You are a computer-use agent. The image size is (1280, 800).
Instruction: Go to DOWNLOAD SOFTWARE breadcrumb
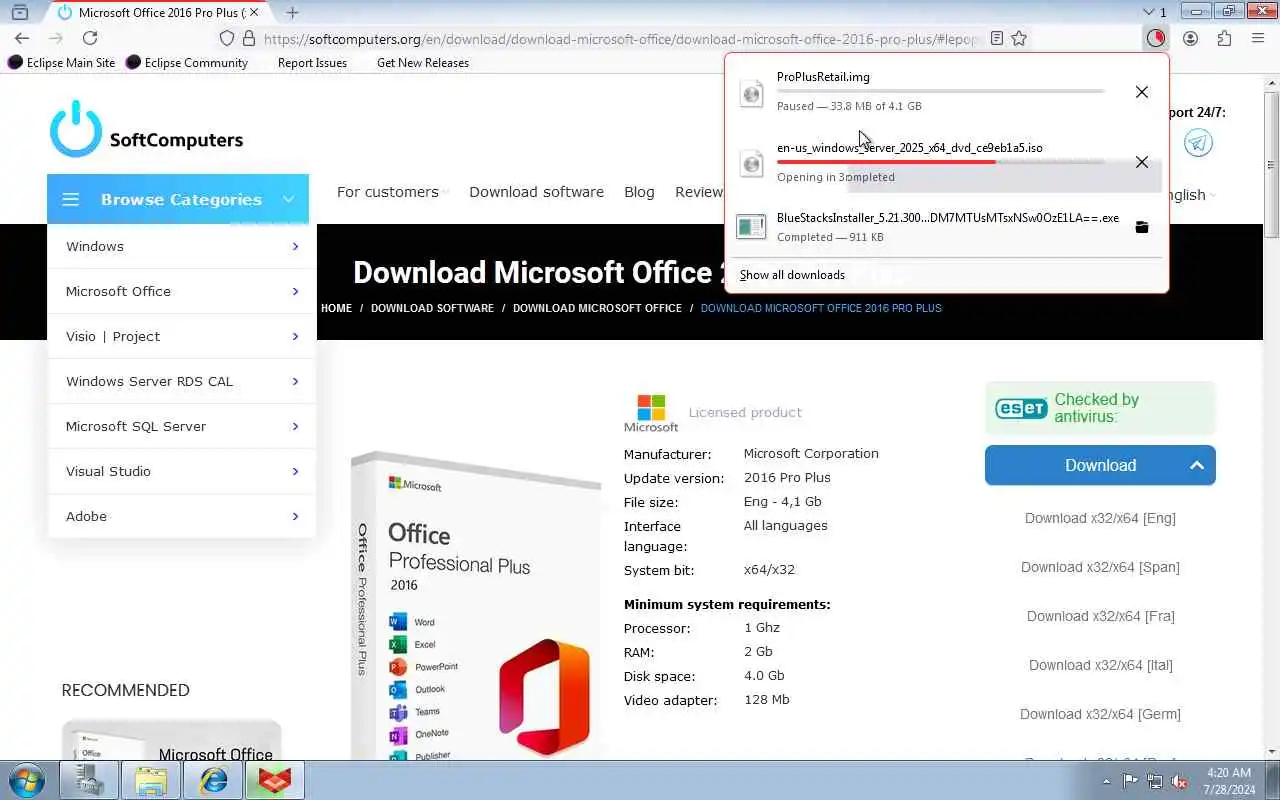(432, 308)
